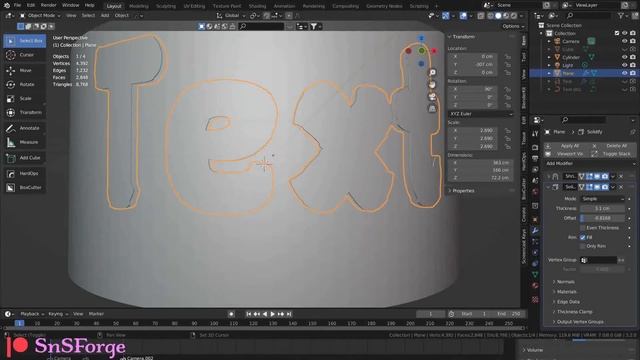This screenshot has width=640, height=360.
Task: Open the Render properties tab icon
Action: [535, 147]
